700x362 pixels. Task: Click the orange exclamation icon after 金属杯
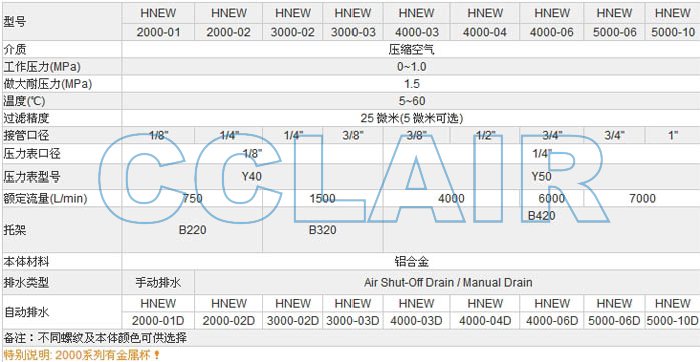pos(156,355)
